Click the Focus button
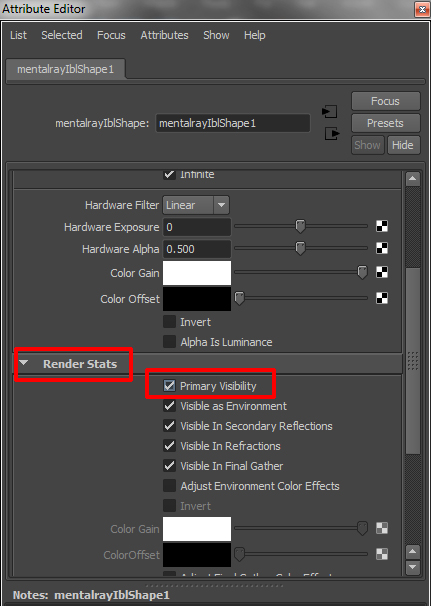The image size is (431, 606). coord(385,101)
